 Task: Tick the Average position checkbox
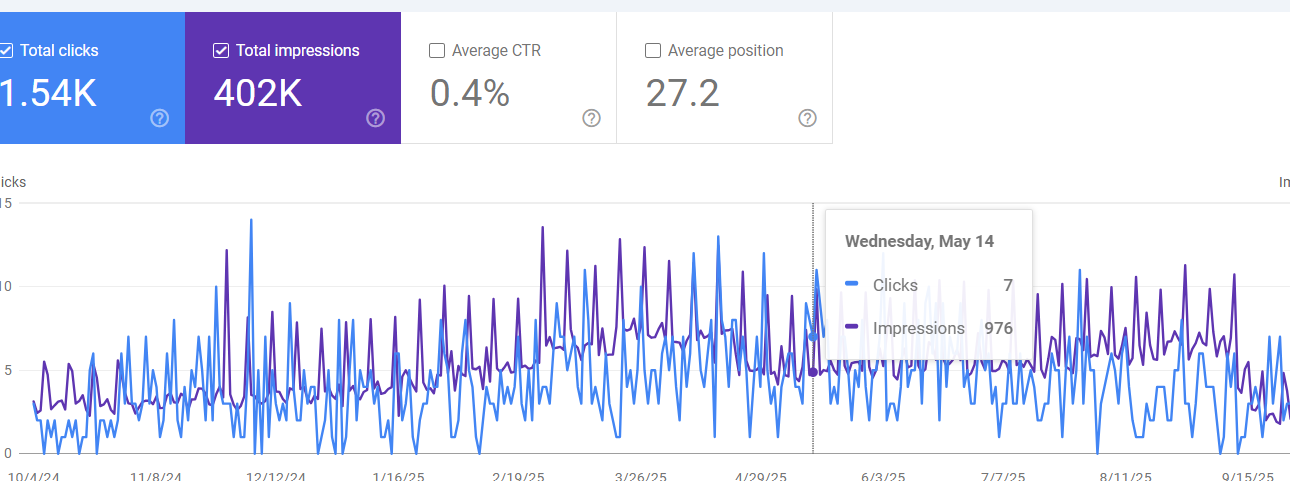(x=653, y=51)
